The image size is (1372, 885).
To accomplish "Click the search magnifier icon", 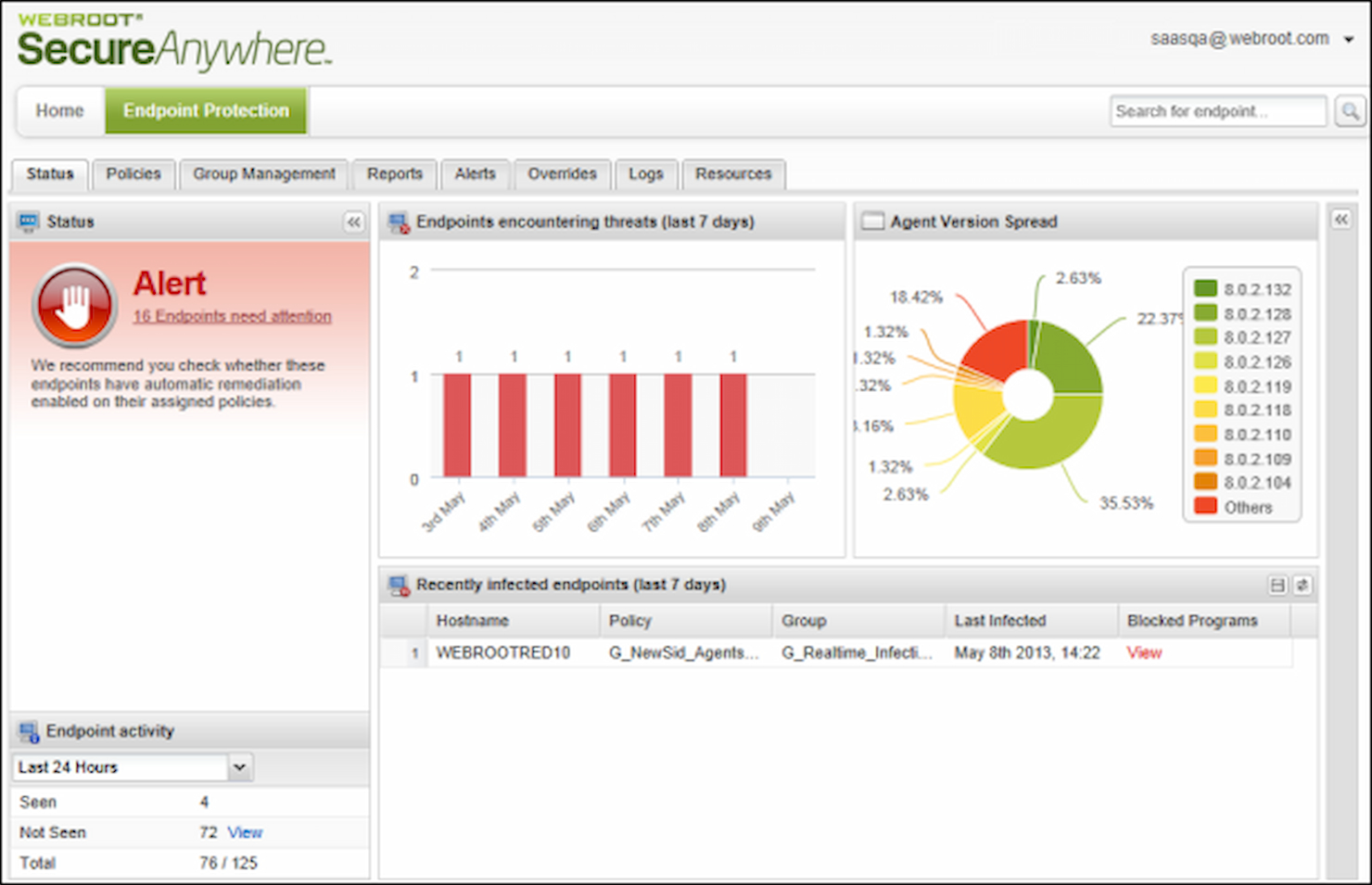I will click(x=1350, y=111).
